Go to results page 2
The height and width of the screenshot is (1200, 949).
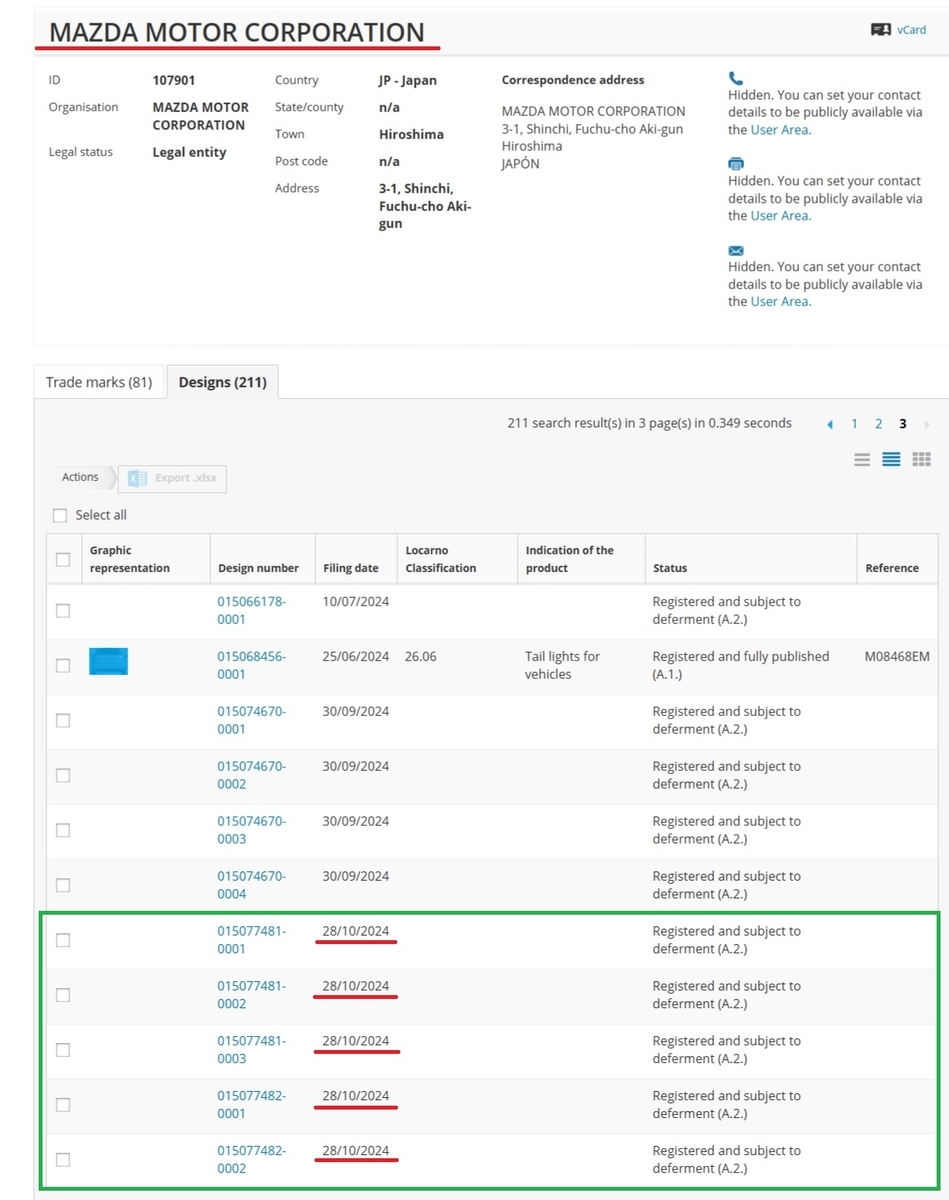[878, 424]
